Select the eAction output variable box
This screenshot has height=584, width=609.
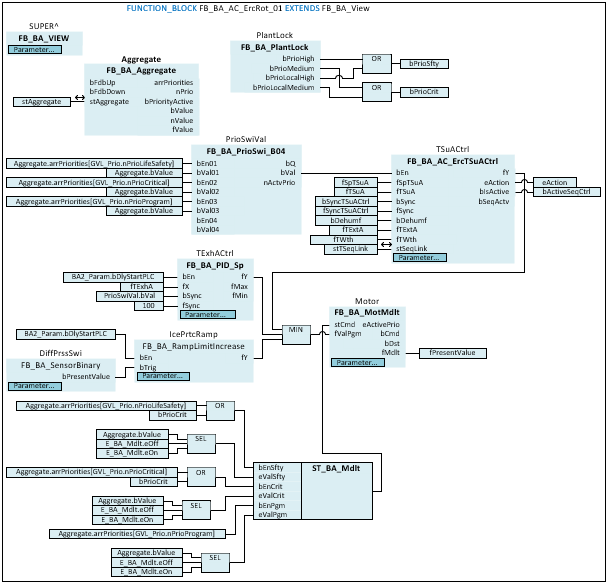point(555,182)
